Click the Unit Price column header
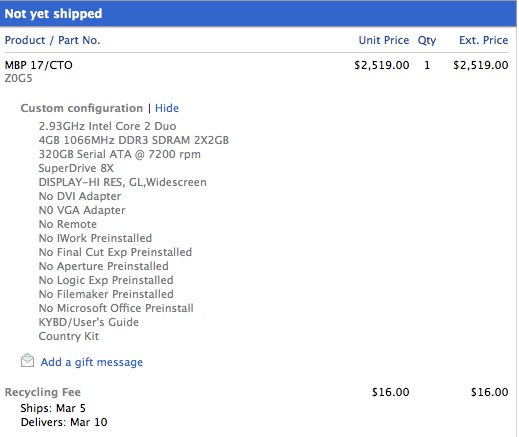 click(384, 40)
